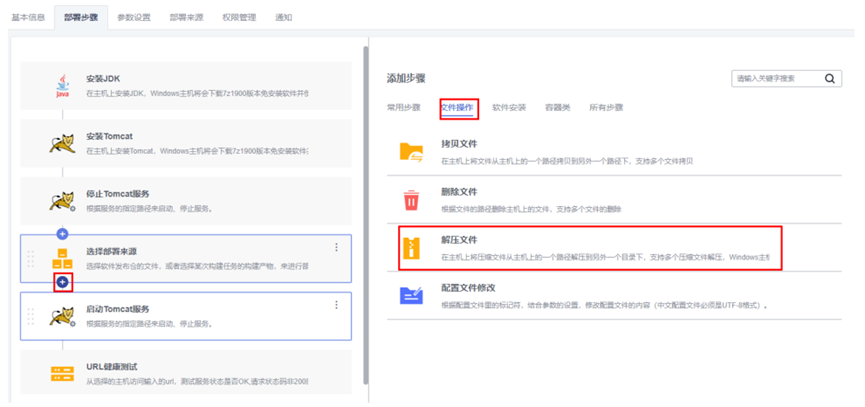Switch to the 基本信息 tab
The height and width of the screenshot is (407, 865).
click(x=28, y=18)
